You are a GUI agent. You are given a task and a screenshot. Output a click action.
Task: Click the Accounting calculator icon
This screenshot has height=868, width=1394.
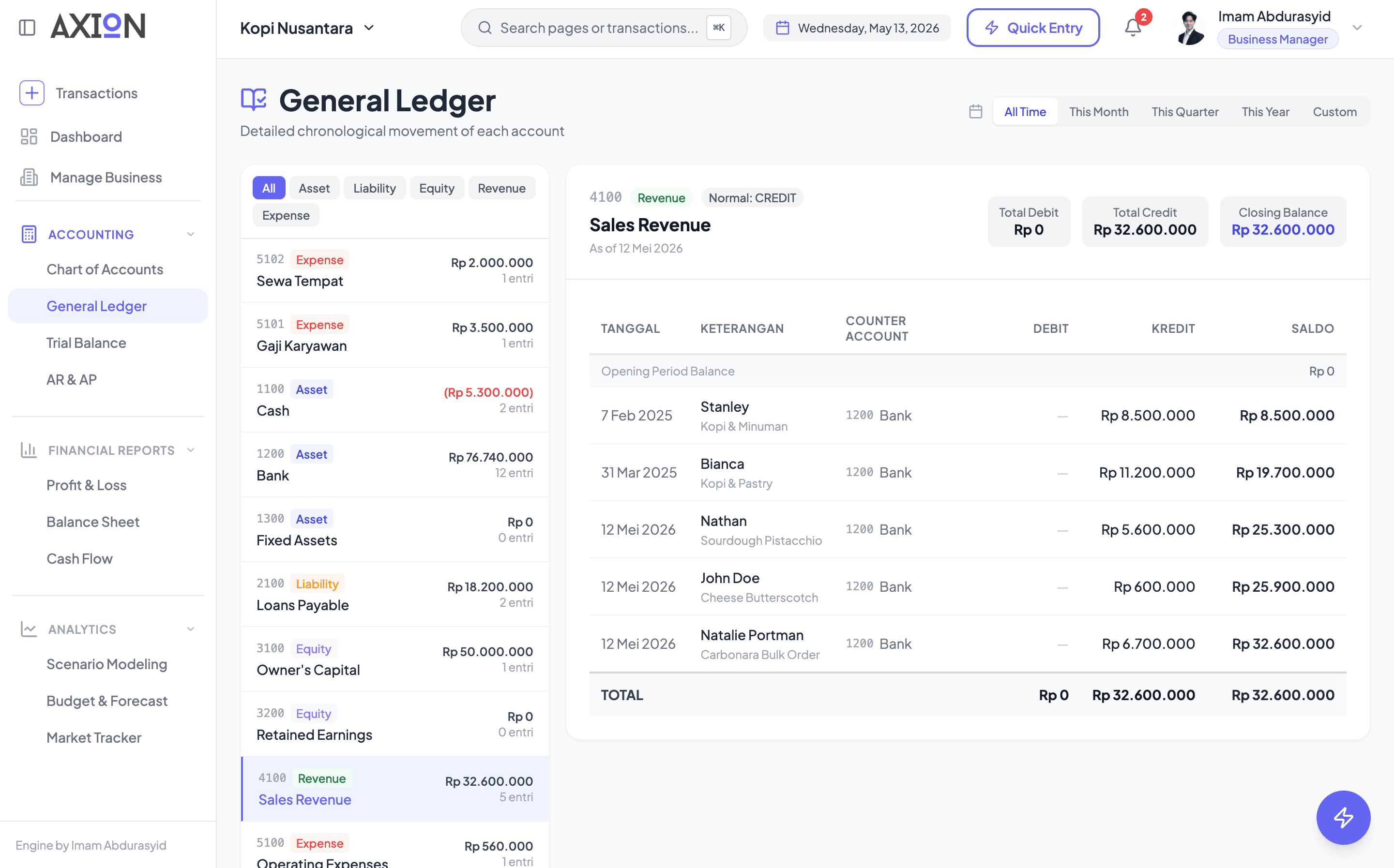click(x=29, y=234)
